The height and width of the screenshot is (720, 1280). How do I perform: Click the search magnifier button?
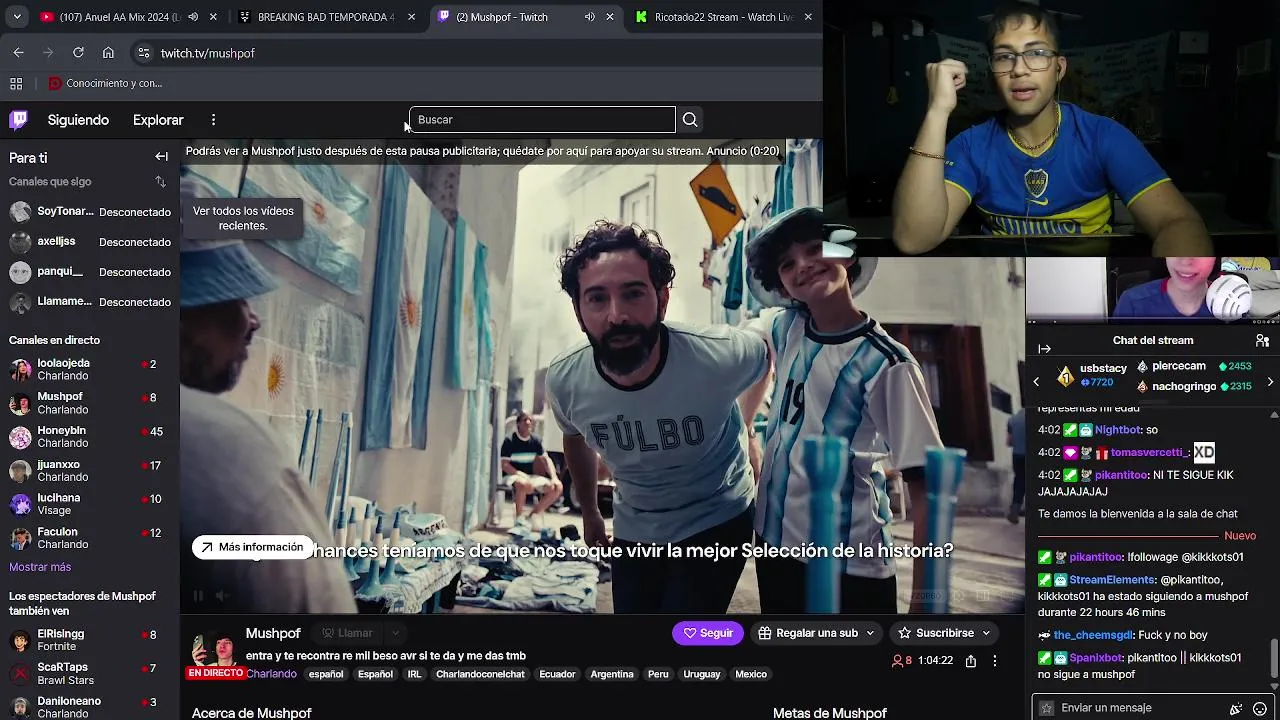click(690, 120)
